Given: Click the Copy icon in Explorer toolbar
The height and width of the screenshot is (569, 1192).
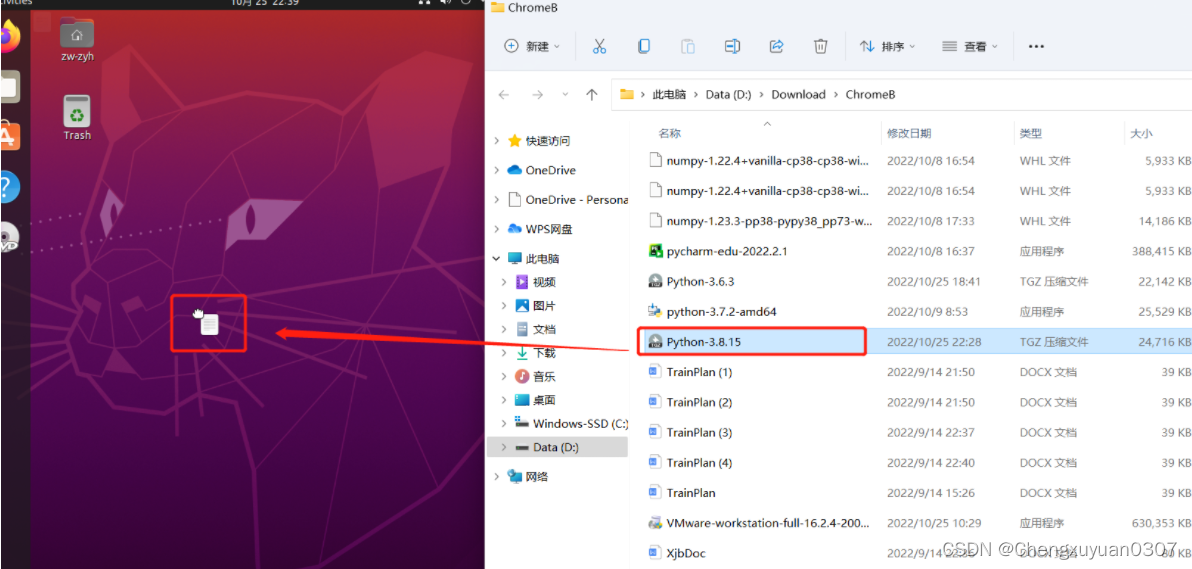Looking at the screenshot, I should point(644,46).
